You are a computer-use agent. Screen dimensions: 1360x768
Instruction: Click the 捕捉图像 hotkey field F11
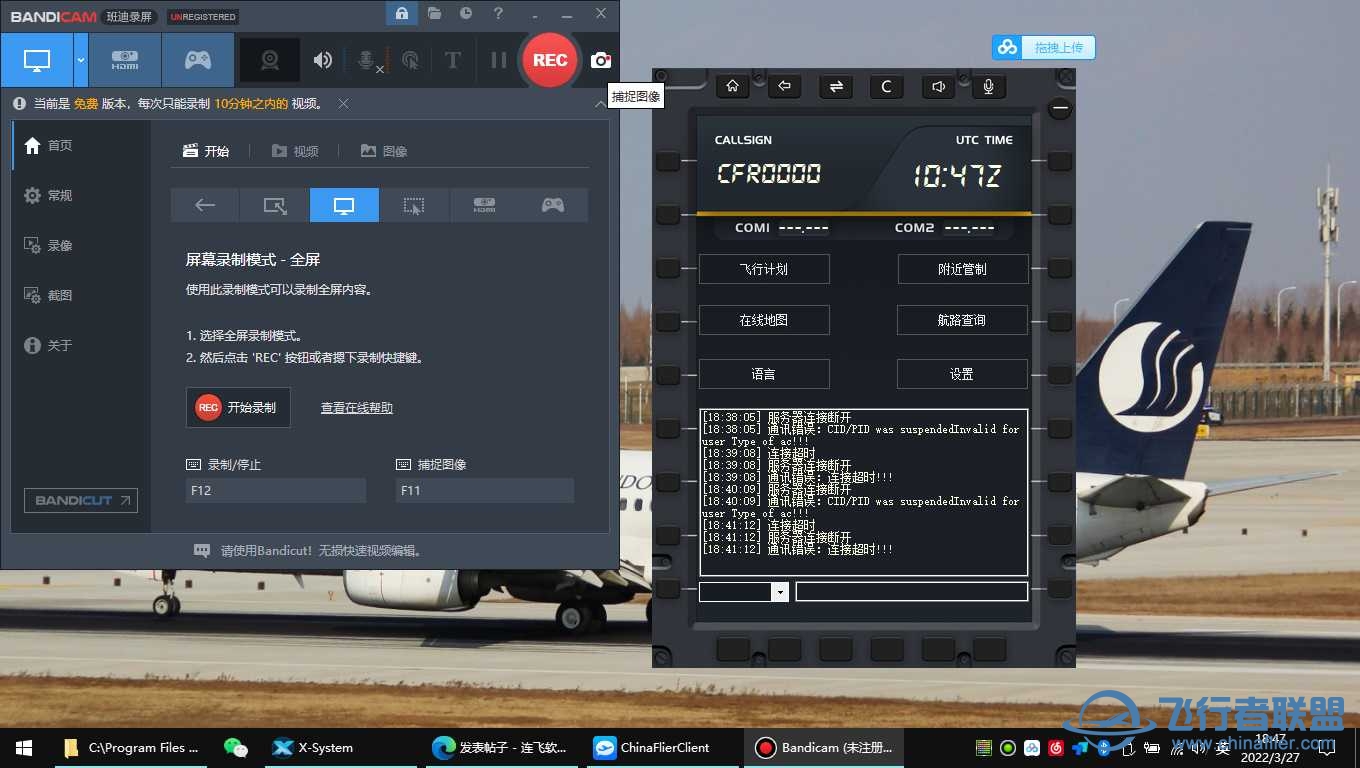[x=485, y=490]
